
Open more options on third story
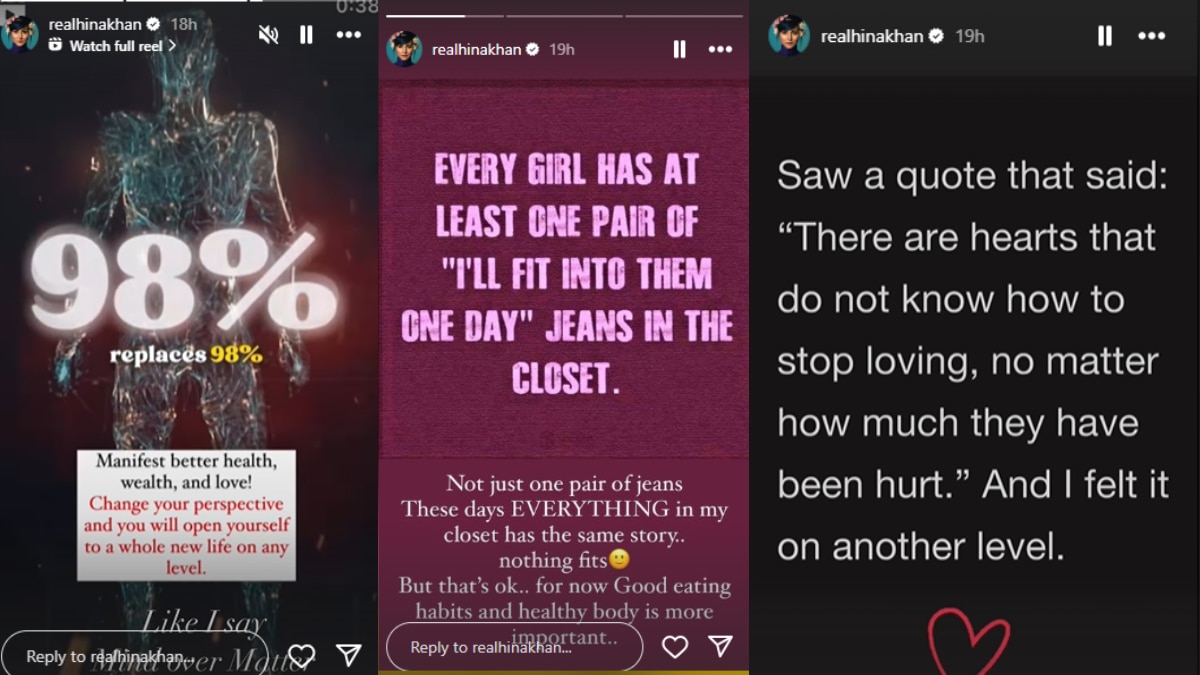pyautogui.click(x=1152, y=36)
